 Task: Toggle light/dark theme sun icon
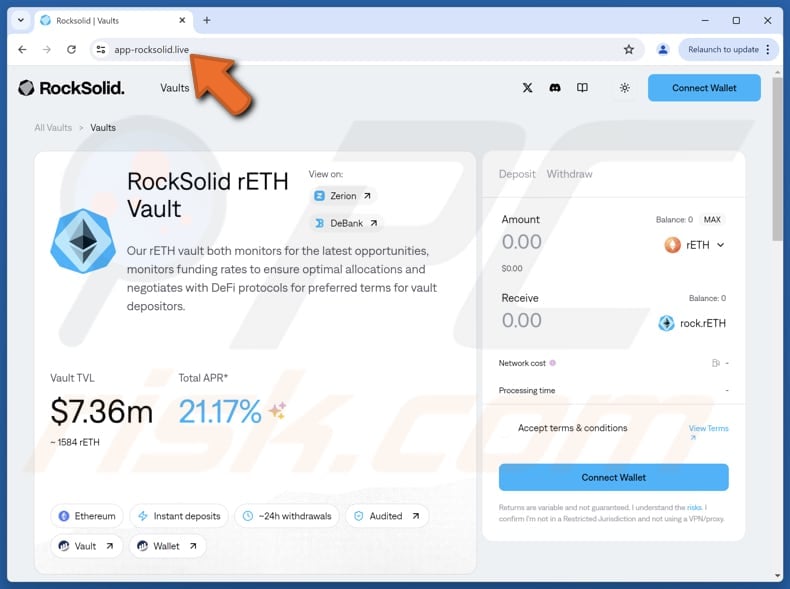pyautogui.click(x=625, y=88)
